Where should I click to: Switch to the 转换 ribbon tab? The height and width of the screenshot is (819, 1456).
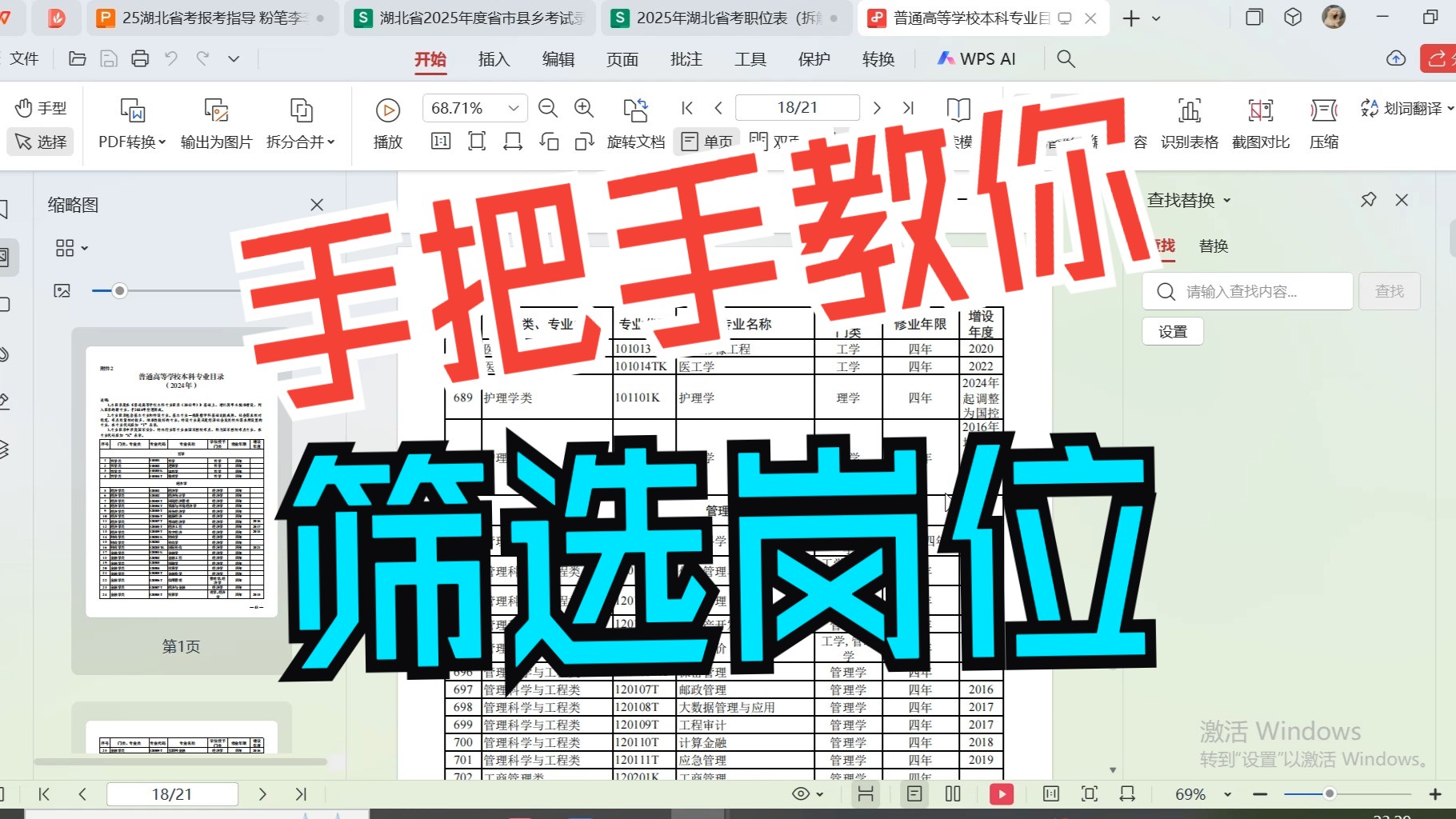(x=878, y=59)
